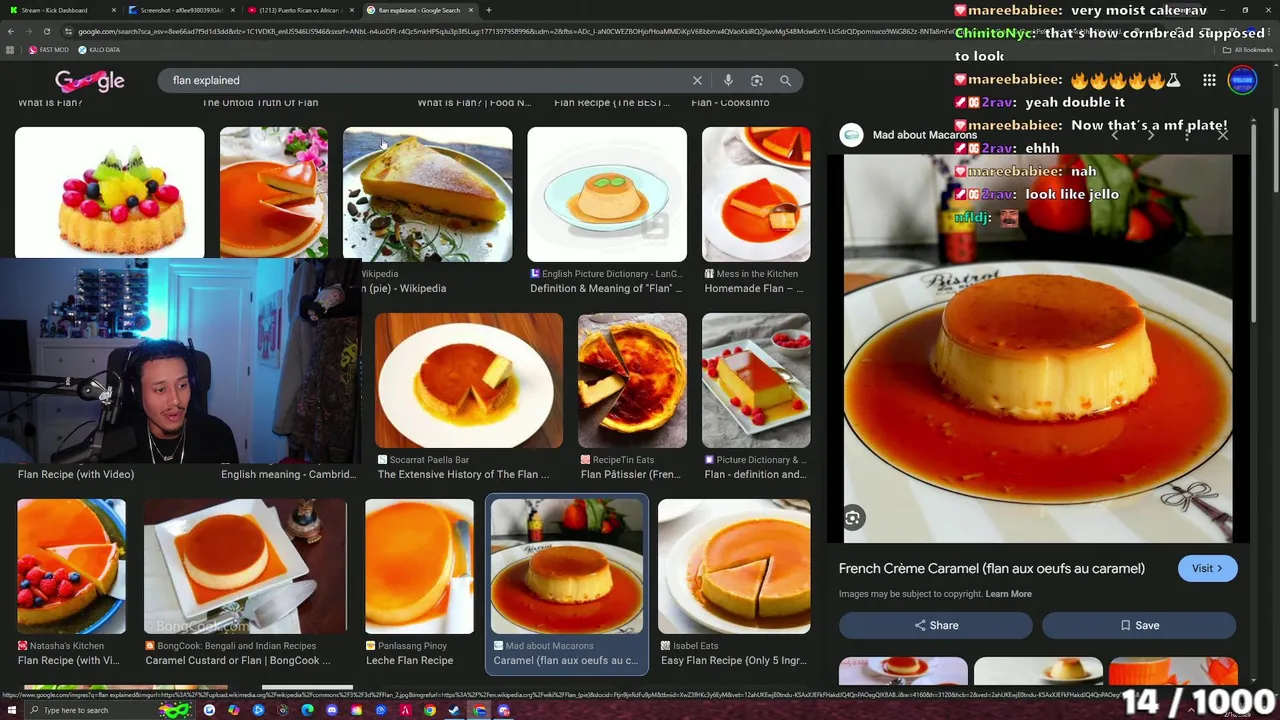This screenshot has width=1280, height=720.
Task: Go forward in the browser
Action: (x=28, y=31)
